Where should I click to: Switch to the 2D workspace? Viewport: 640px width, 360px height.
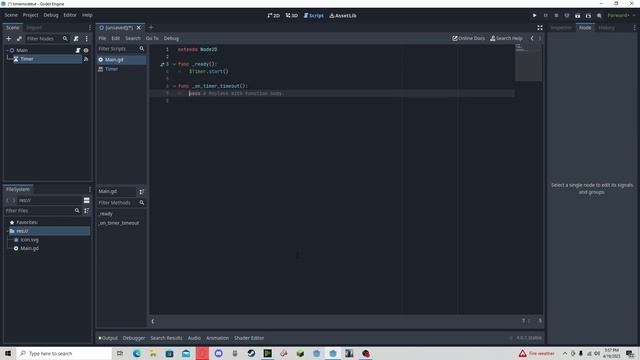(273, 16)
